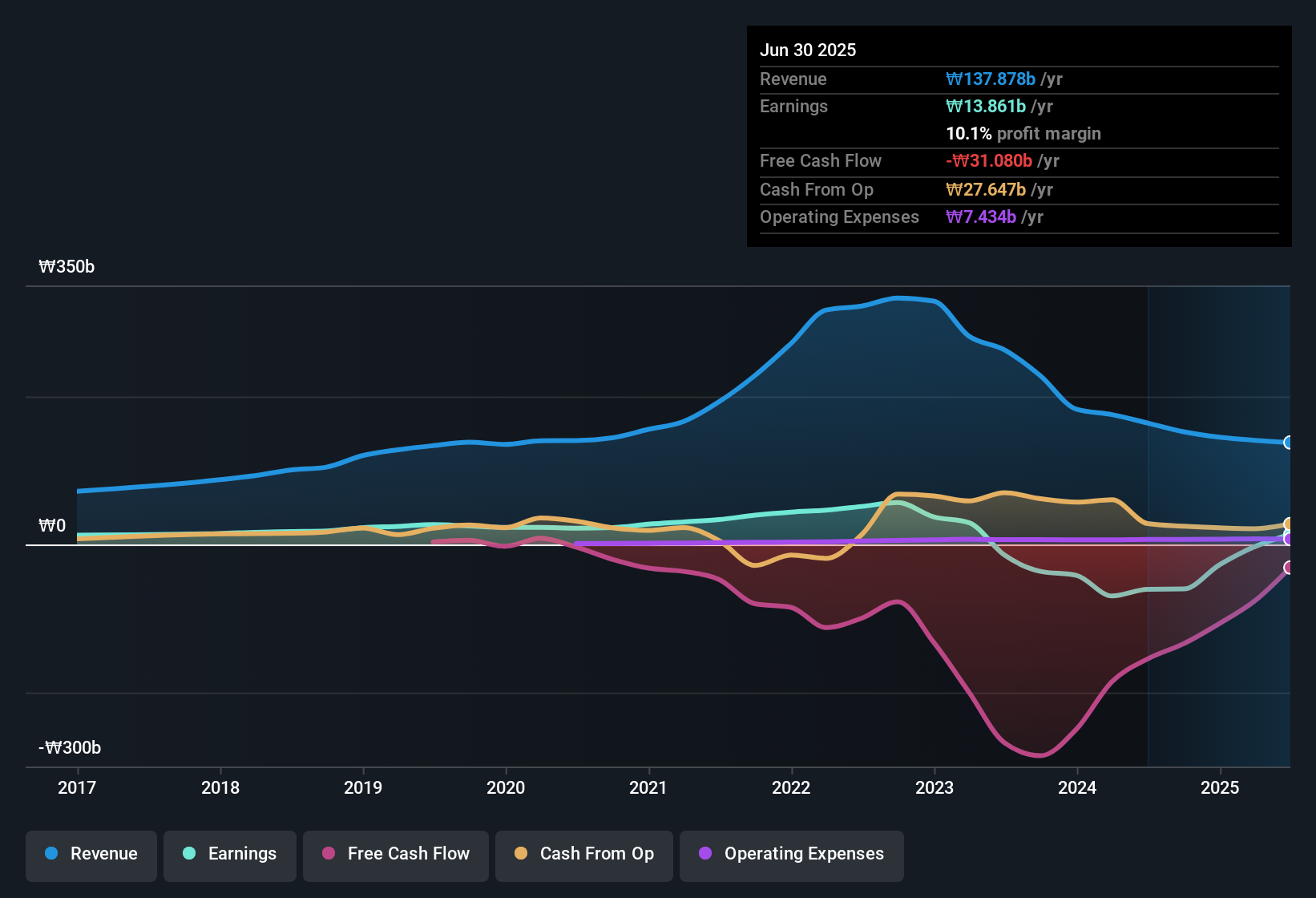
Task: Click the -₩31.080b Free Cash Flow figure
Action: point(990,160)
